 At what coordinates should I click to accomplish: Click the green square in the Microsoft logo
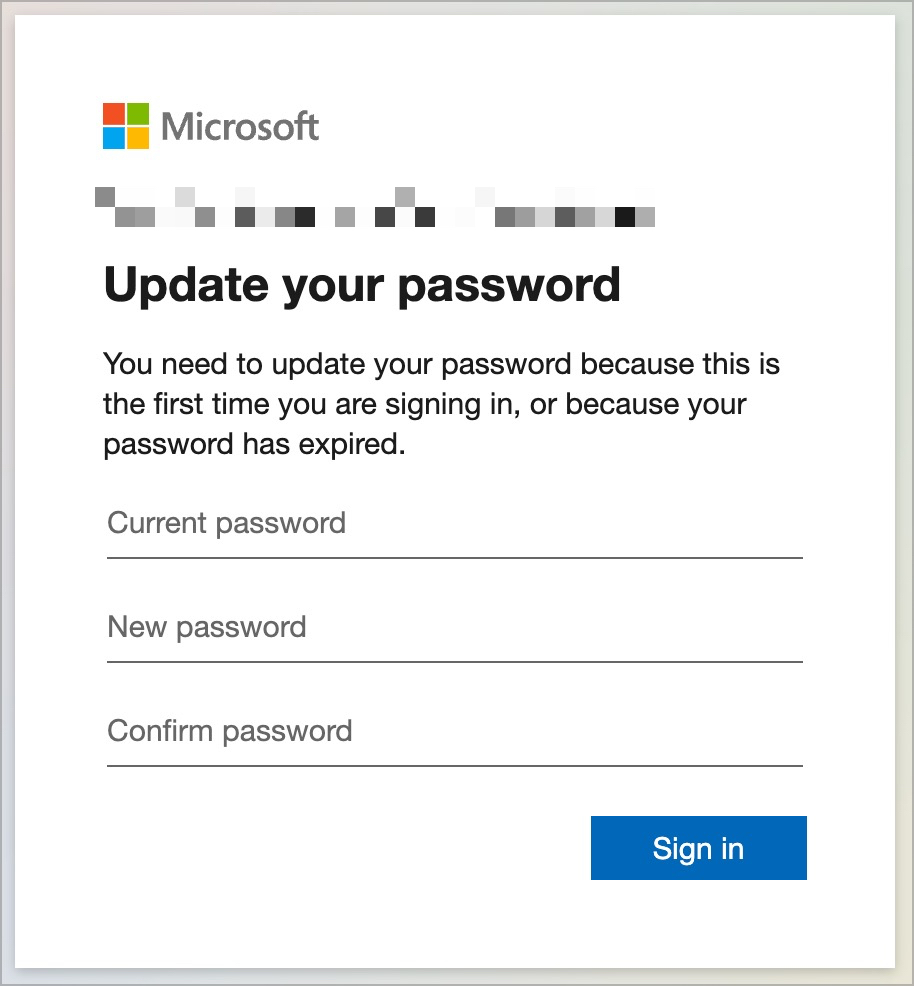tap(138, 112)
